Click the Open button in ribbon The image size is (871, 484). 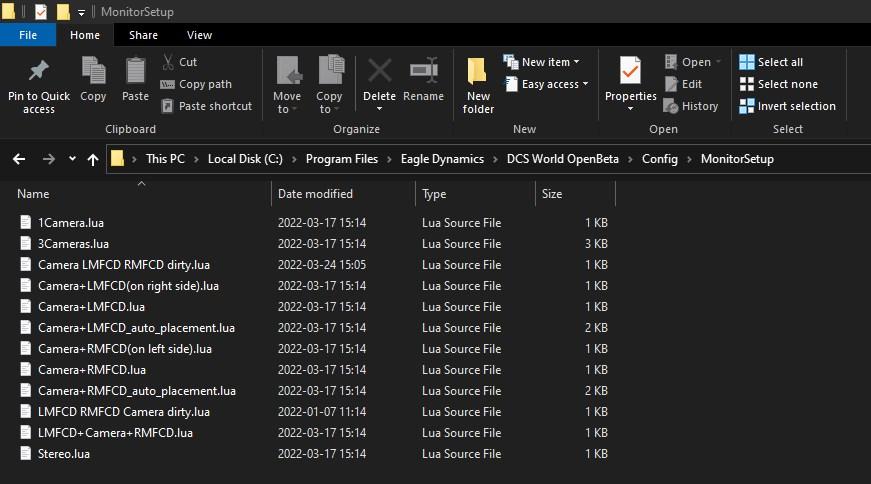tap(692, 62)
